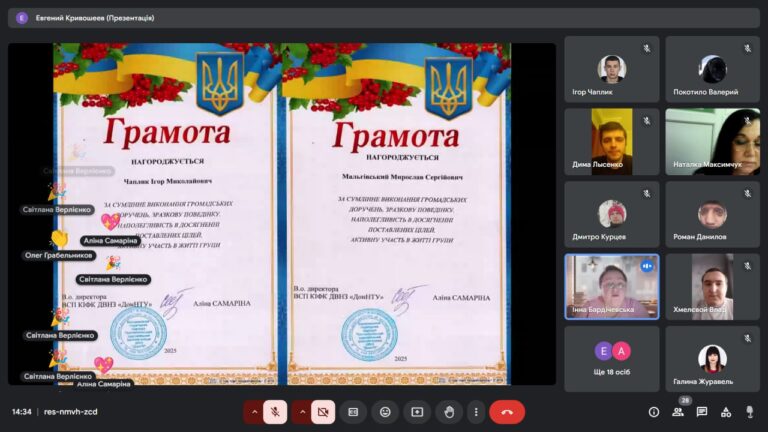Click the right Грамота certificate for Мальгівський
Image resolution: width=768 pixels, height=432 pixels.
[x=396, y=214]
